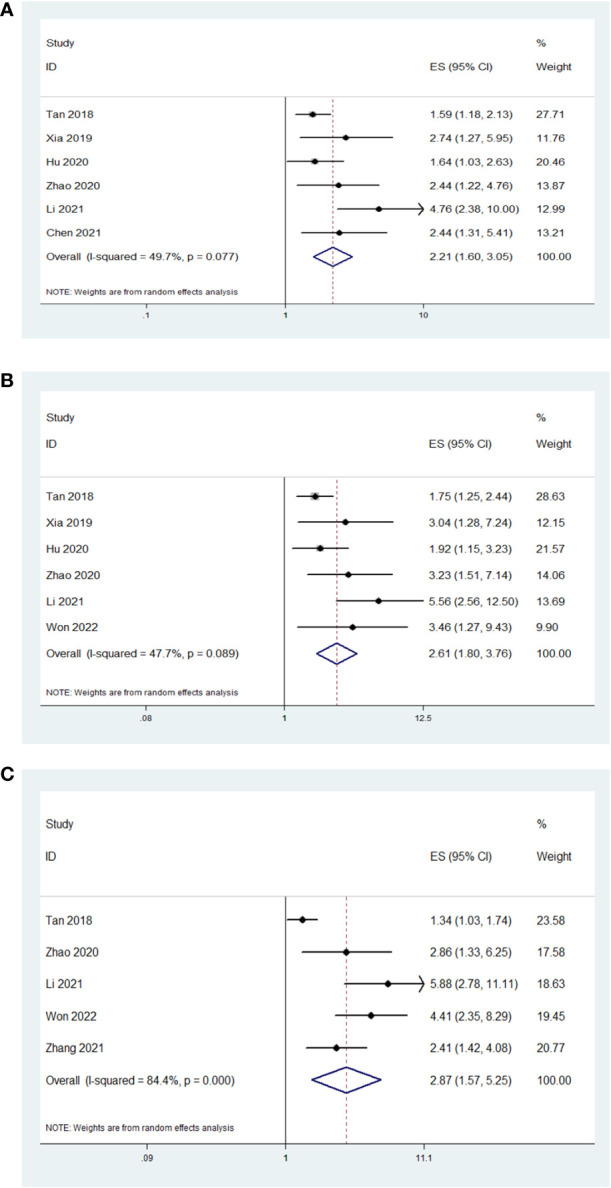Image resolution: width=611 pixels, height=1188 pixels.
Task: Select Tan 2018 point marker in panel B
Action: 316,495
